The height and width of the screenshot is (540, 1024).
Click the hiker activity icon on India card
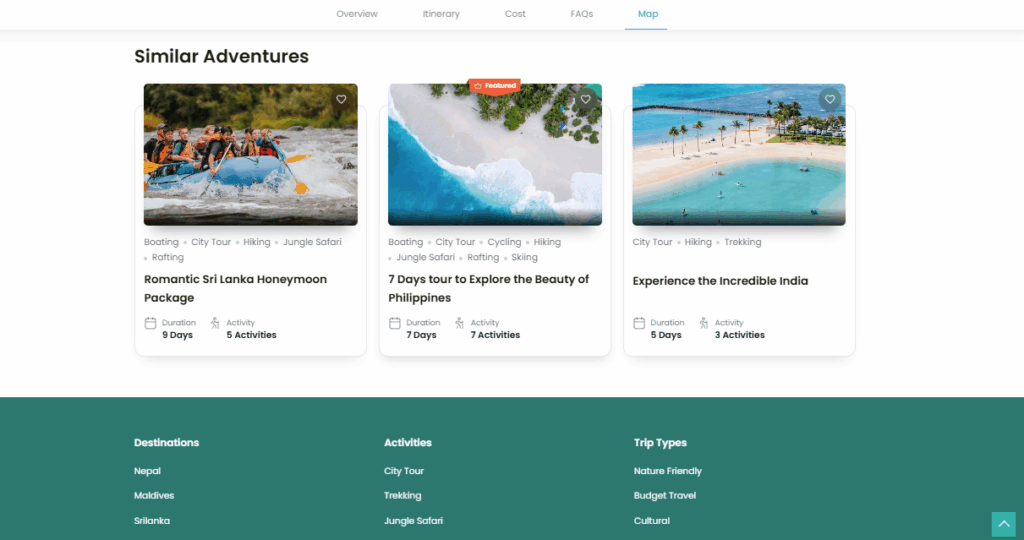(703, 323)
